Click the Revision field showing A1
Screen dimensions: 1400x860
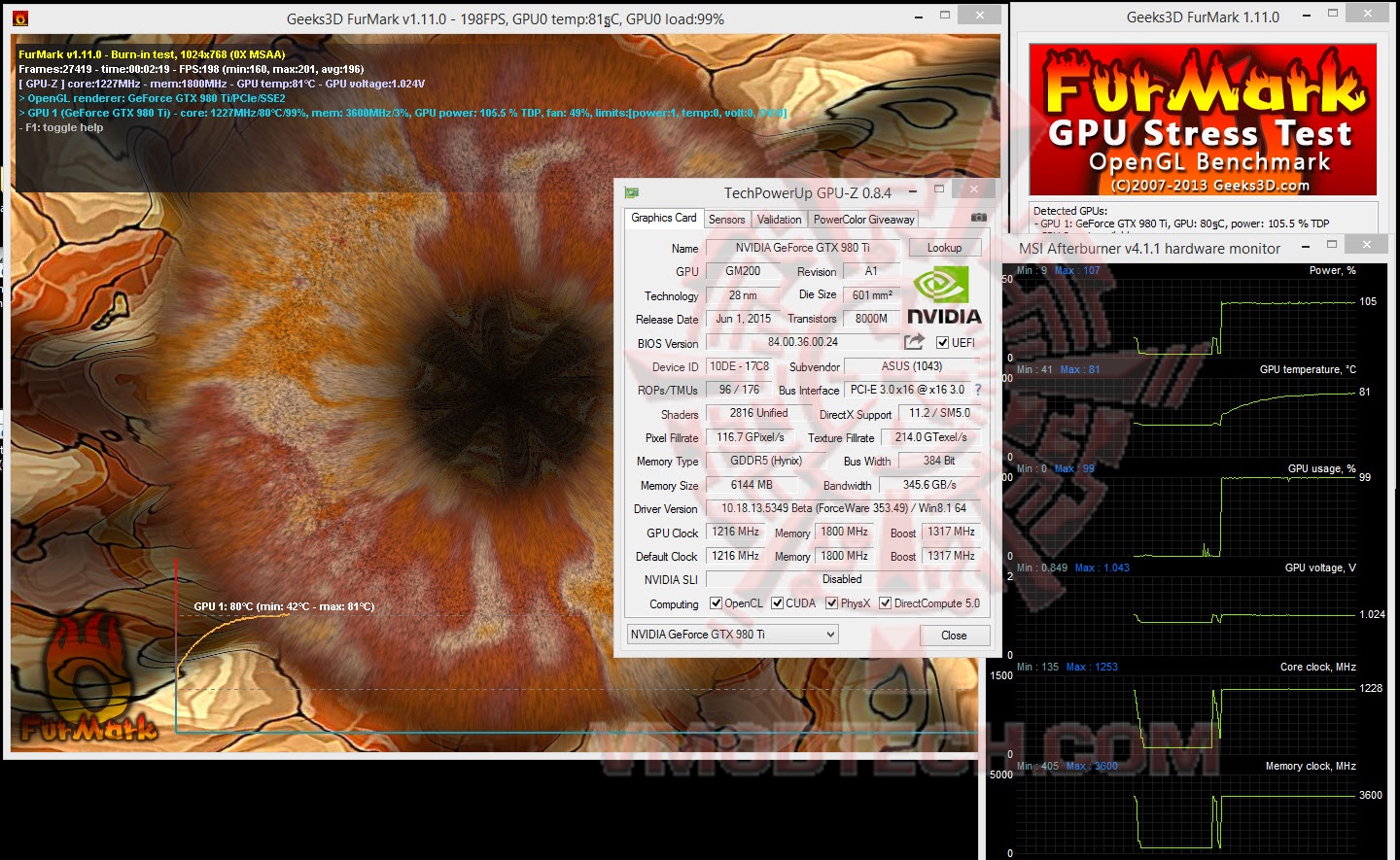click(x=871, y=271)
